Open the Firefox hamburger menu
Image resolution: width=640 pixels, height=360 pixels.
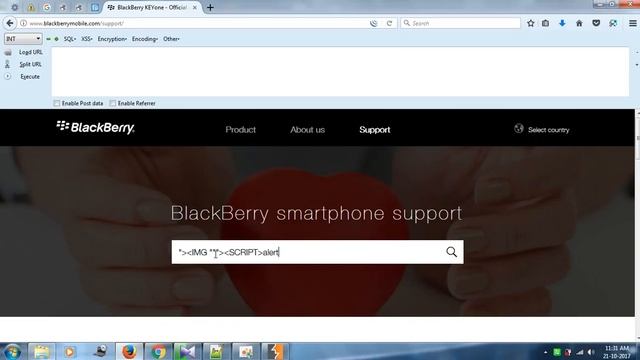(x=633, y=23)
